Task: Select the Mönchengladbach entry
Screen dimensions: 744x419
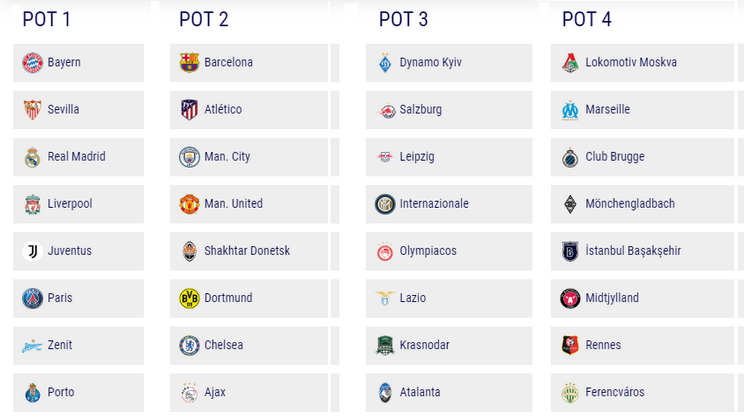Action: 630,204
